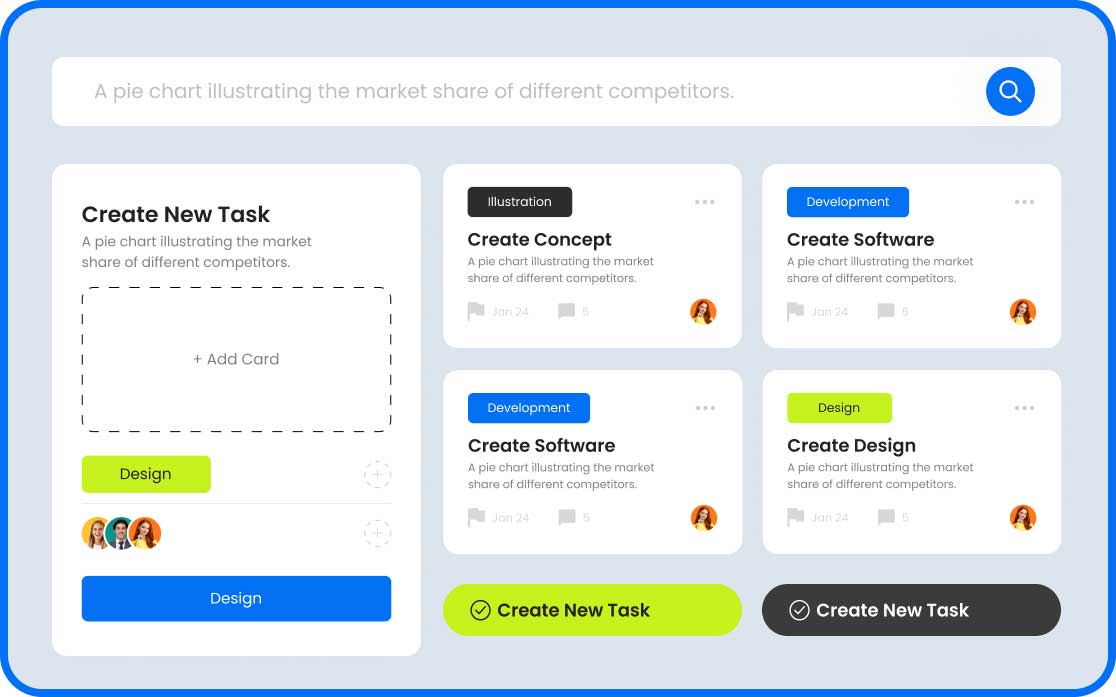Click the checkmark icon in lime Create New Task button

(480, 610)
